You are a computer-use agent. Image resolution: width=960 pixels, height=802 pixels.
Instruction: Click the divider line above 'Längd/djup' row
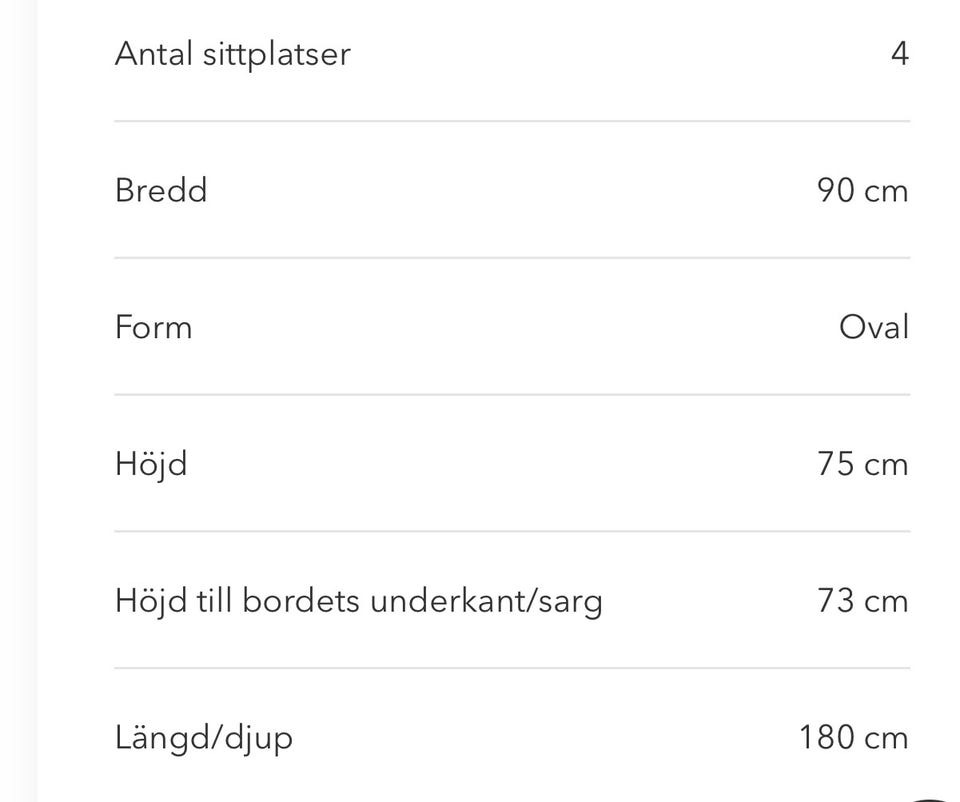pos(512,668)
